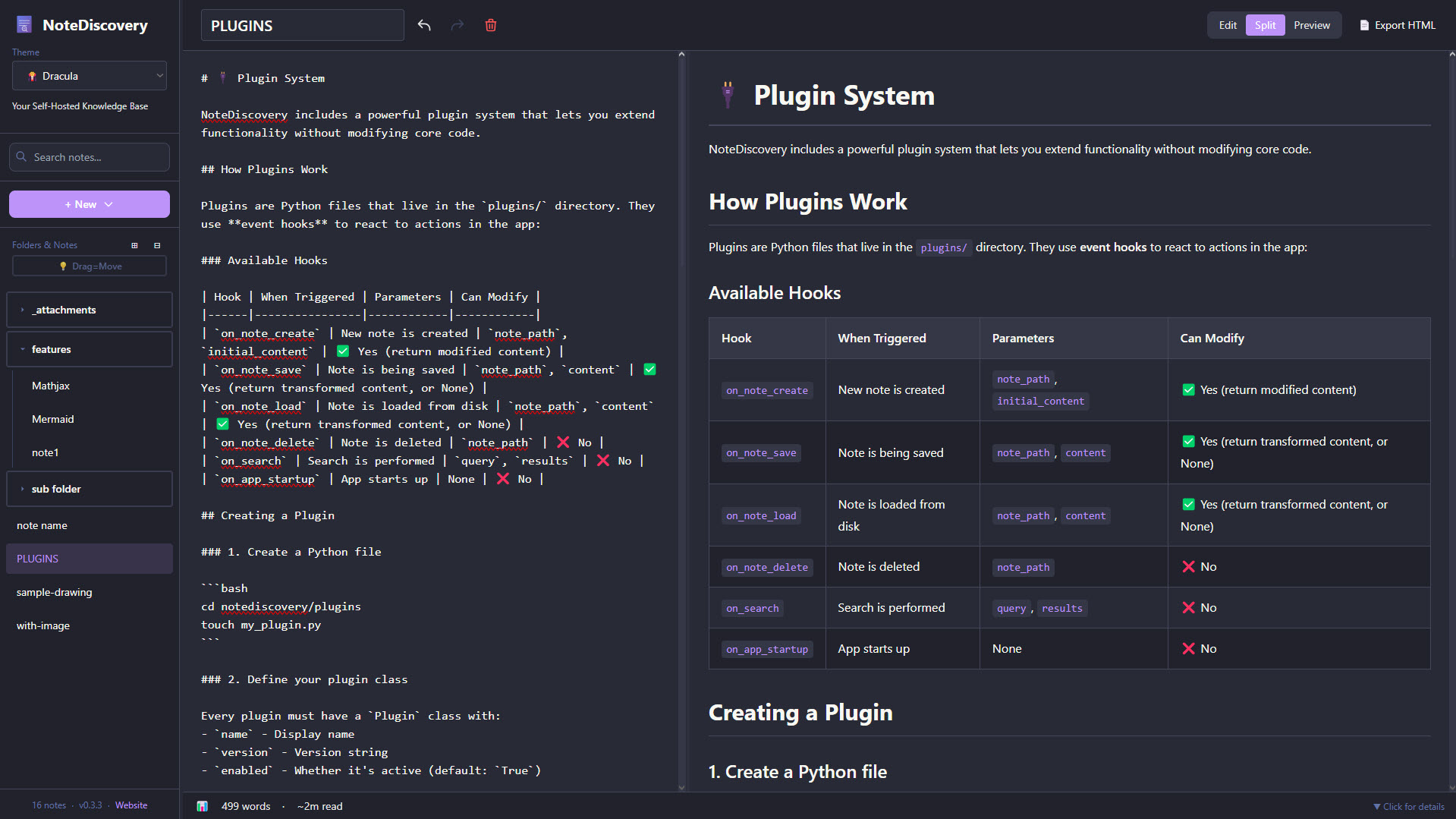Open the Website link in the footer
Screen dimensions: 1456x819
(x=131, y=805)
